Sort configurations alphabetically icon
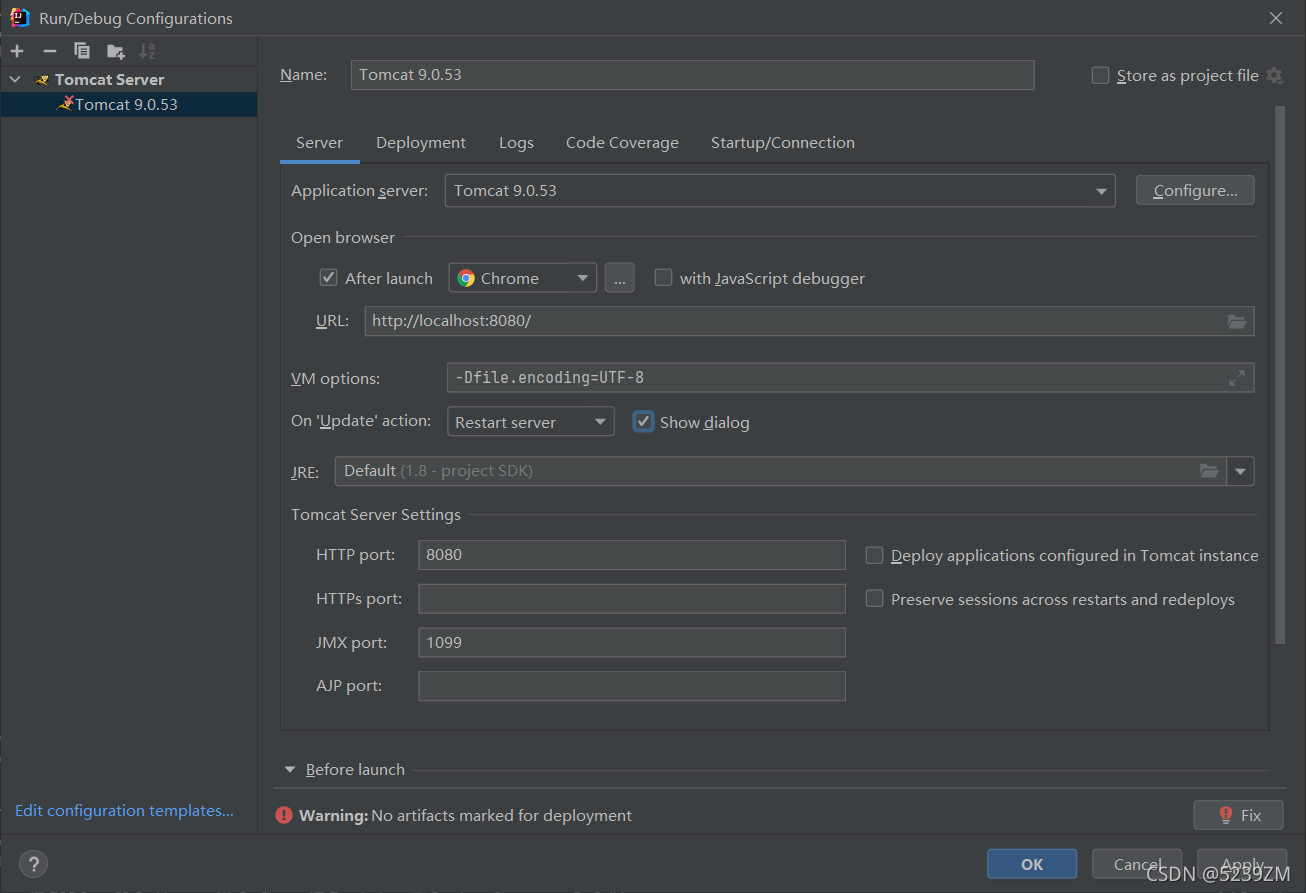Viewport: 1306px width, 893px height. point(147,51)
